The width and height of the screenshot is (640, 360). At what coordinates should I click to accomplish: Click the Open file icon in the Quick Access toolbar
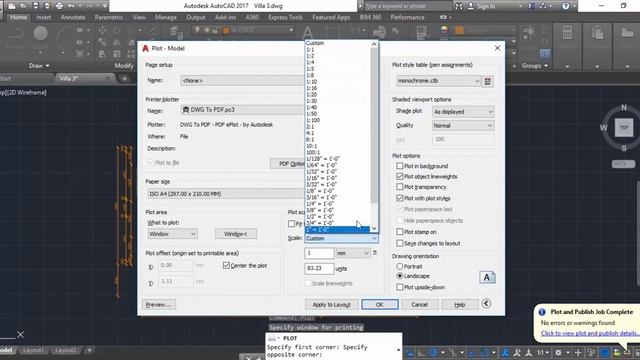coord(24,6)
